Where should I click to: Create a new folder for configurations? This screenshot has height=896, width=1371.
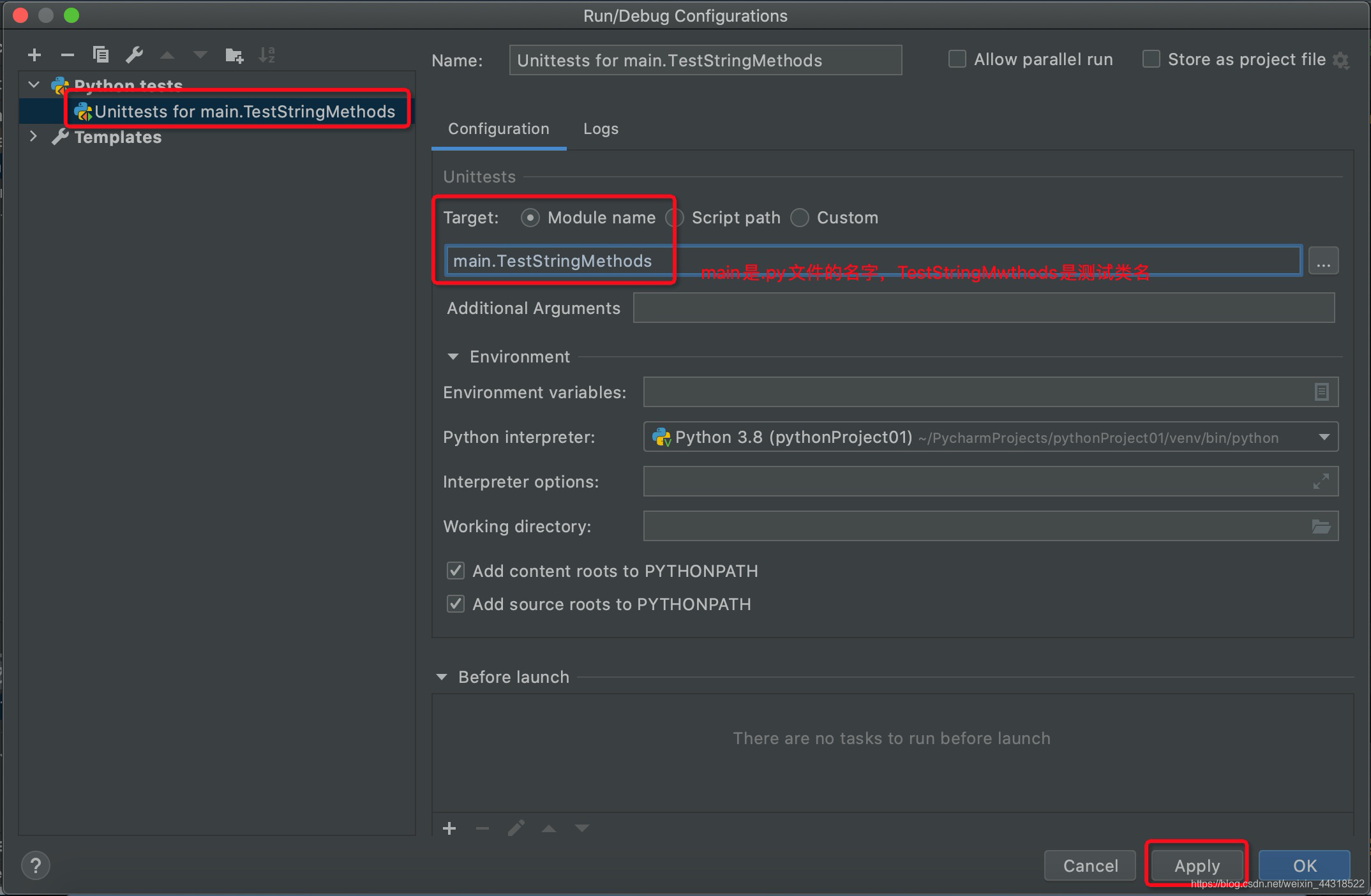pyautogui.click(x=234, y=55)
